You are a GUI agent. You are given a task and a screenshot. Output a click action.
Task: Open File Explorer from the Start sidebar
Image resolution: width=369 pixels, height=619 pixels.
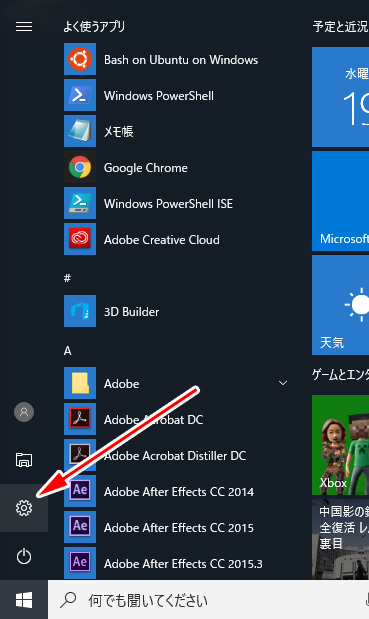point(24,460)
